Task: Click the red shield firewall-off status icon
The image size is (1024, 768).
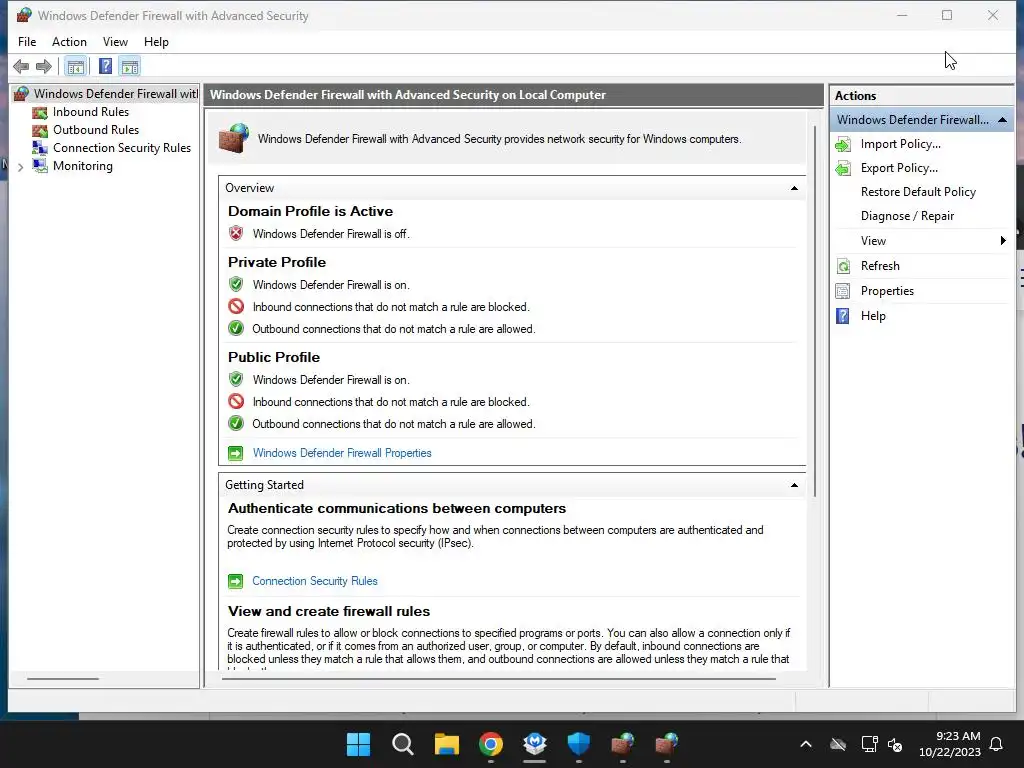Action: click(x=236, y=233)
